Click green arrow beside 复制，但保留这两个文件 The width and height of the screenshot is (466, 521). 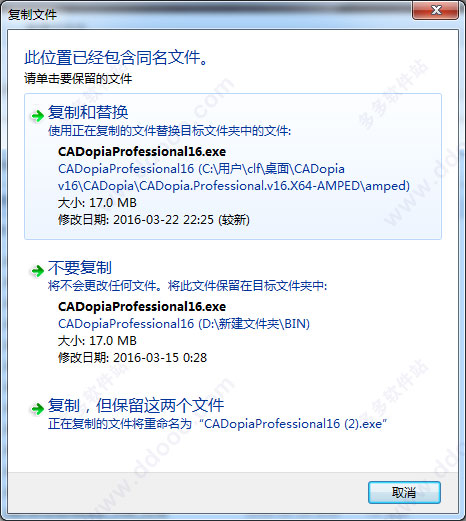click(x=37, y=408)
